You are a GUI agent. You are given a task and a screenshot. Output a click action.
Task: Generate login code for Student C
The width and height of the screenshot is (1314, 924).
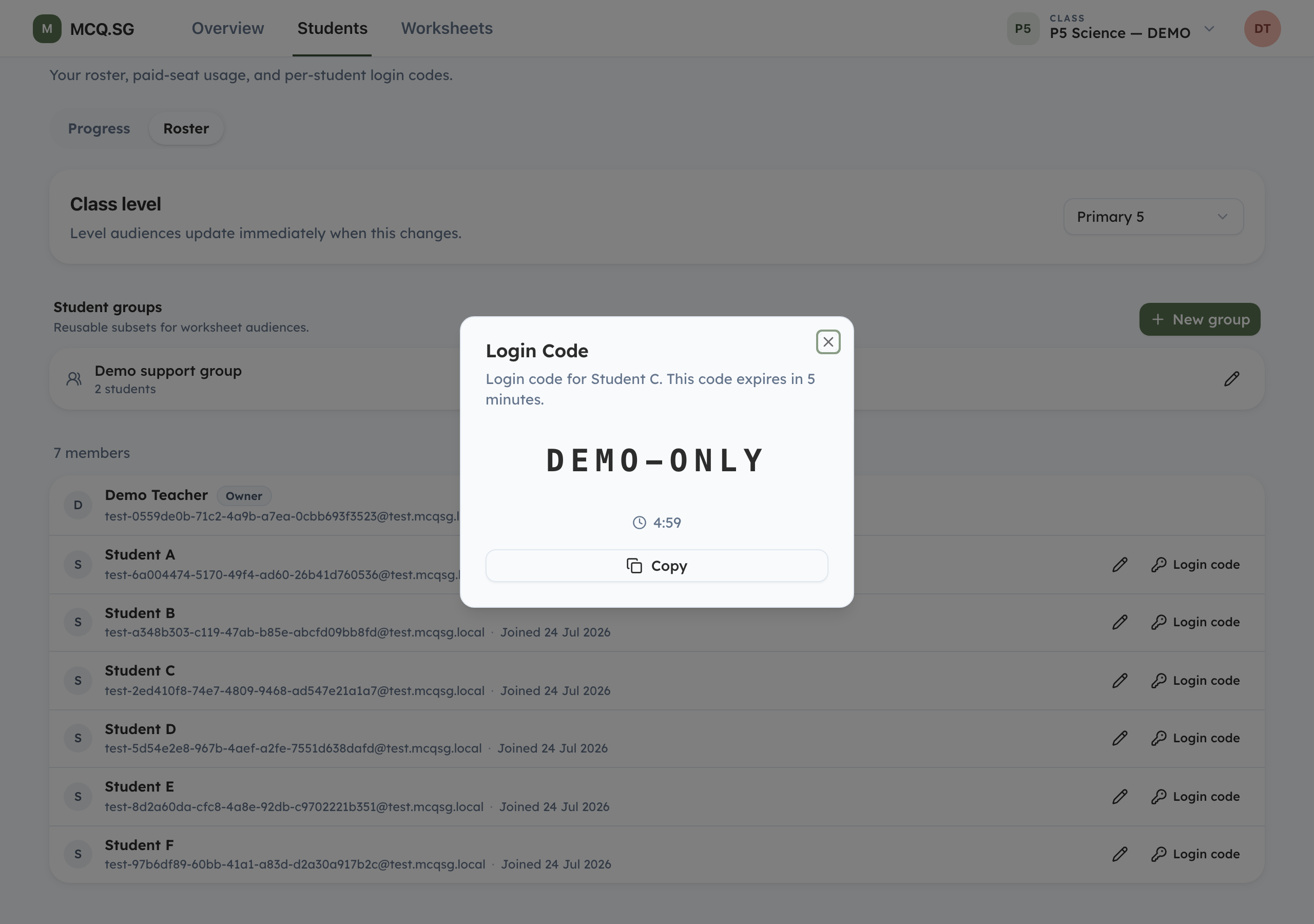tap(1195, 681)
